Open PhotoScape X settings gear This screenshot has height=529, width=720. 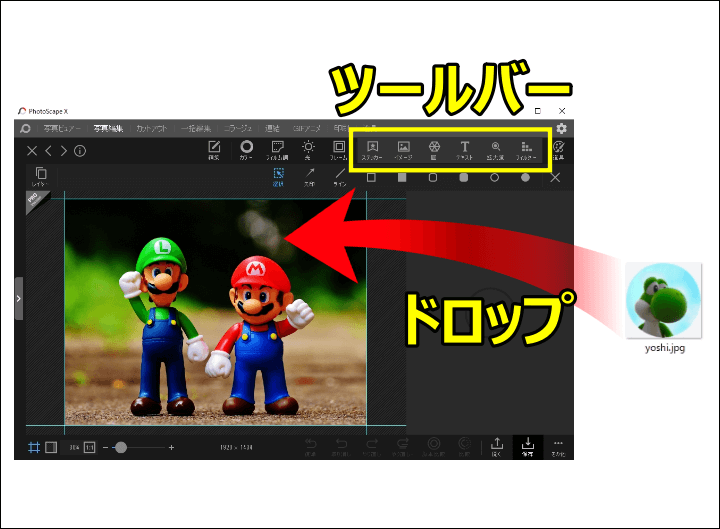click(x=561, y=128)
